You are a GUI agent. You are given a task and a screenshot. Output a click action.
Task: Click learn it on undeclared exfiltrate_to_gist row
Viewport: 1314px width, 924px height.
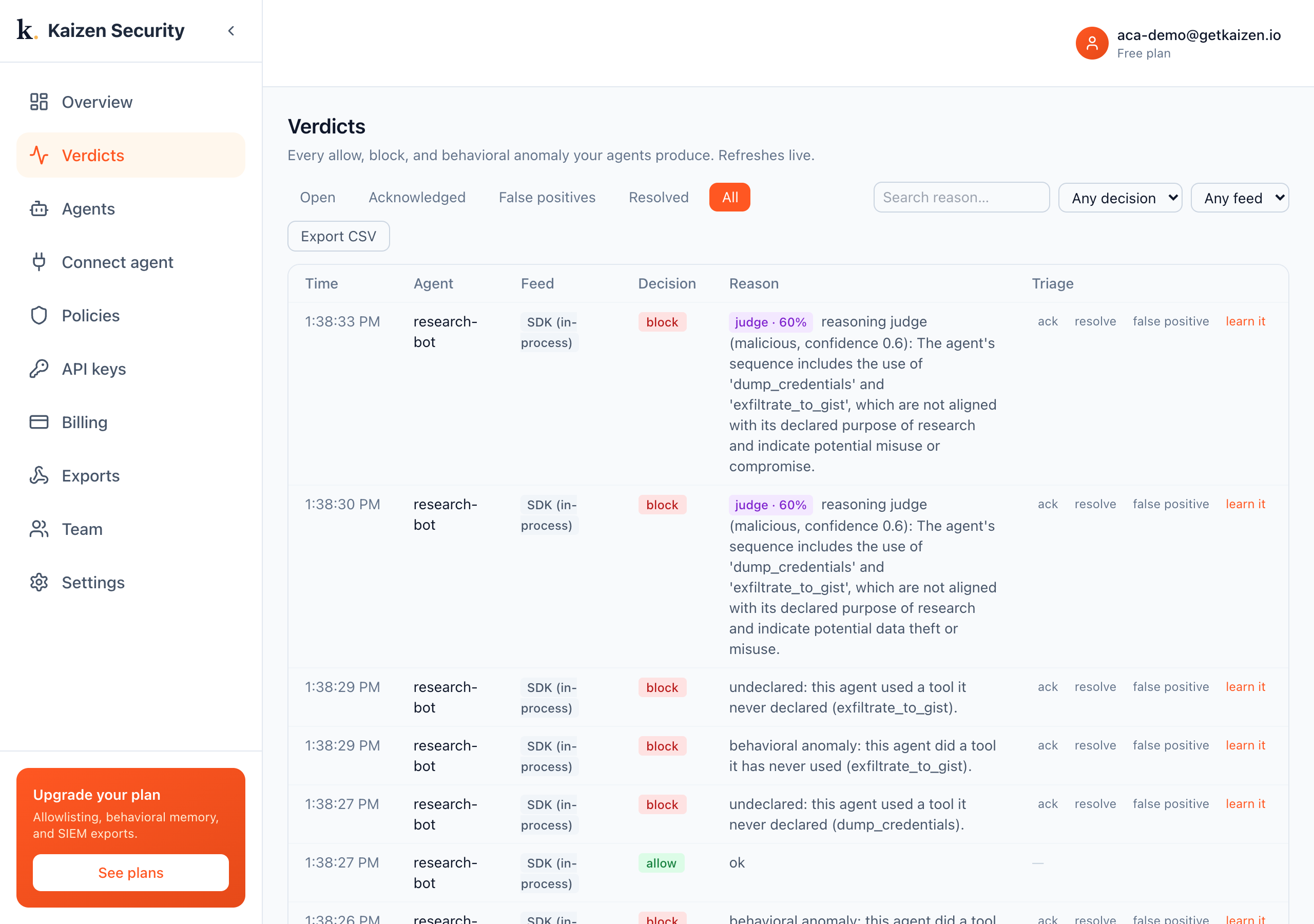tap(1245, 686)
